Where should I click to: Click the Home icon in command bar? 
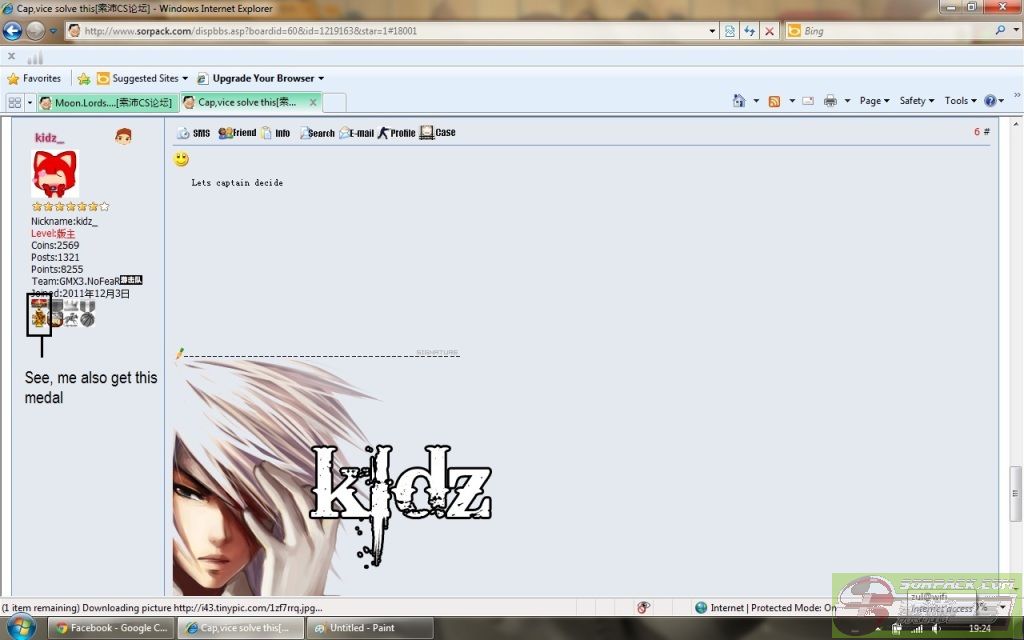point(739,101)
